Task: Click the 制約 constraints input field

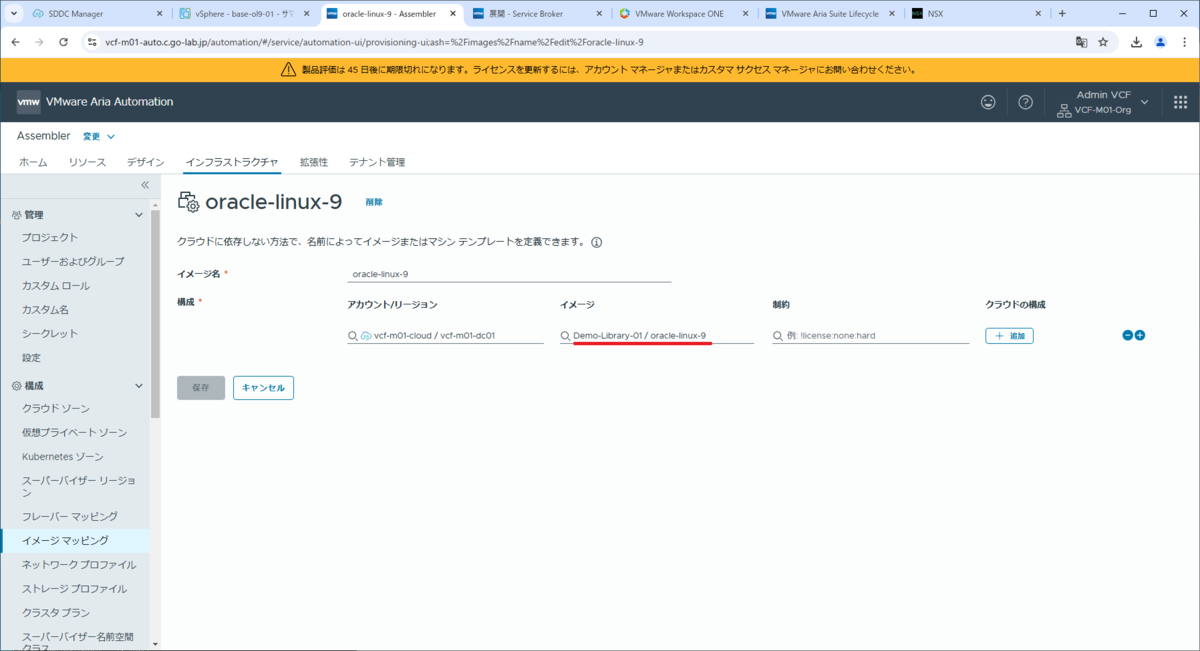Action: (x=871, y=336)
